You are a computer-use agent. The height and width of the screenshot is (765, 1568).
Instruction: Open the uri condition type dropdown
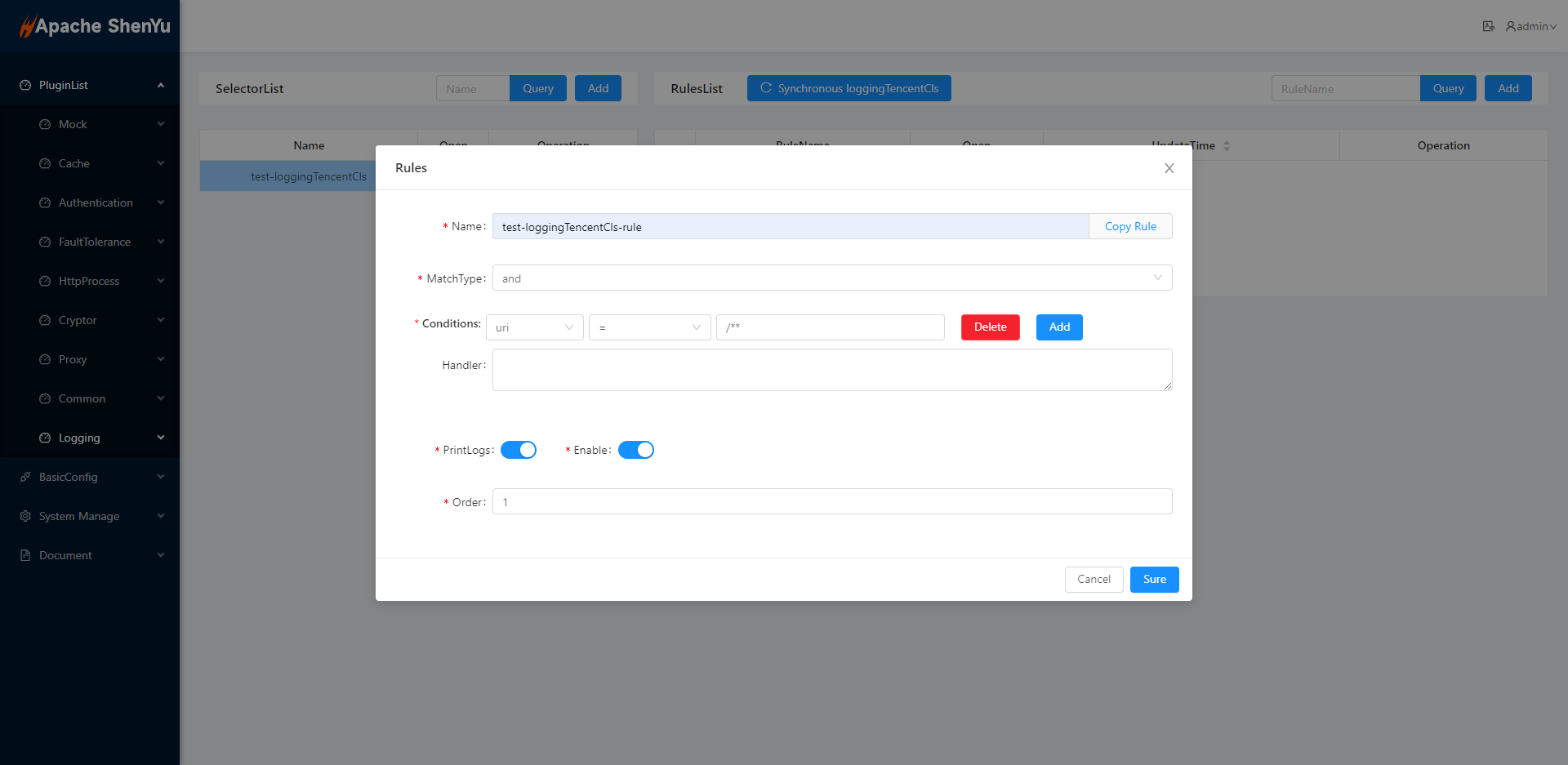(x=534, y=327)
